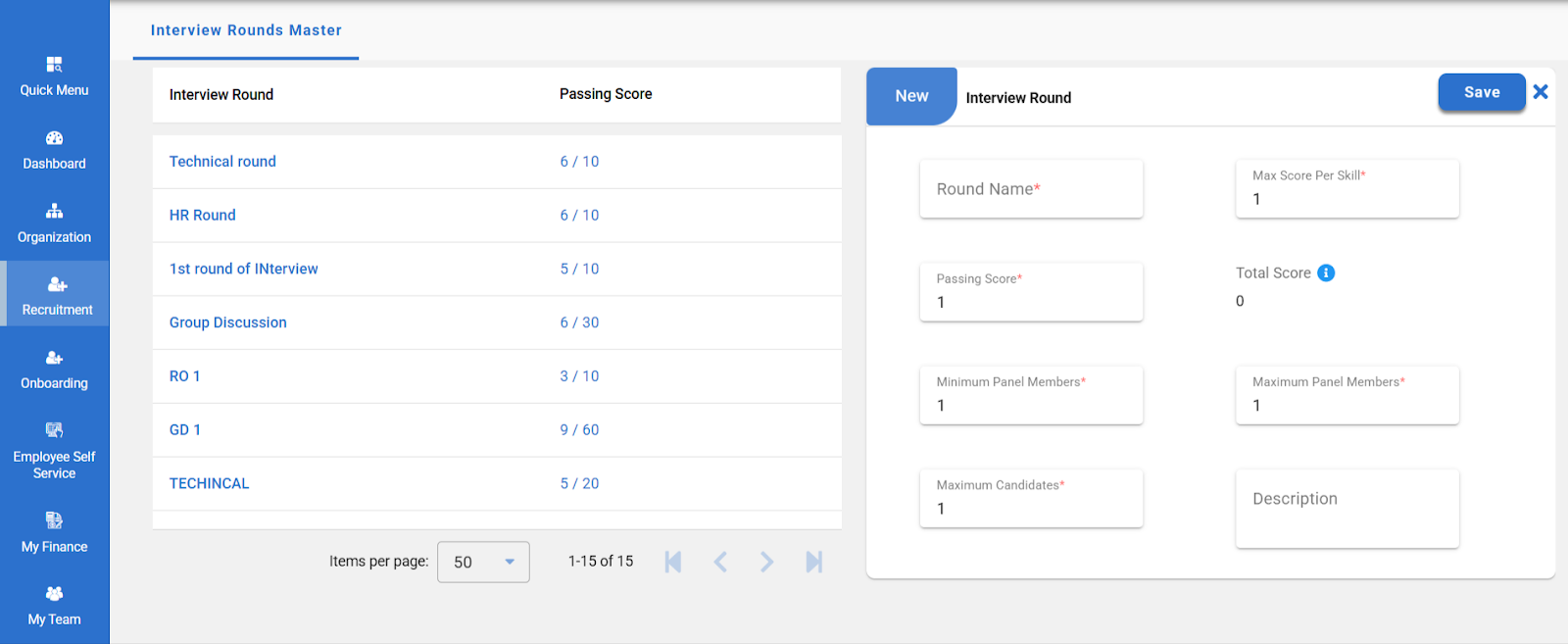1568x644 pixels.
Task: Close the Interview Round form panel
Action: pos(1541,92)
